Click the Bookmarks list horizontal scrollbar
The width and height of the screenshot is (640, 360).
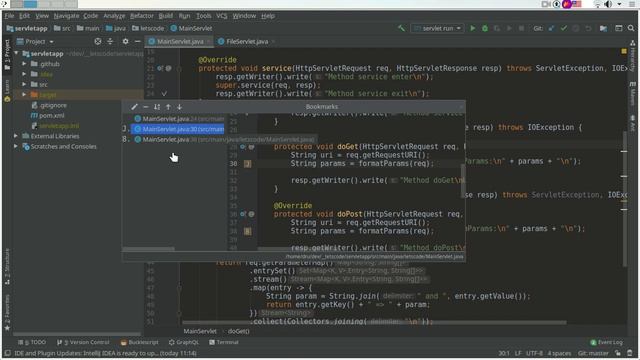[x=149, y=249]
